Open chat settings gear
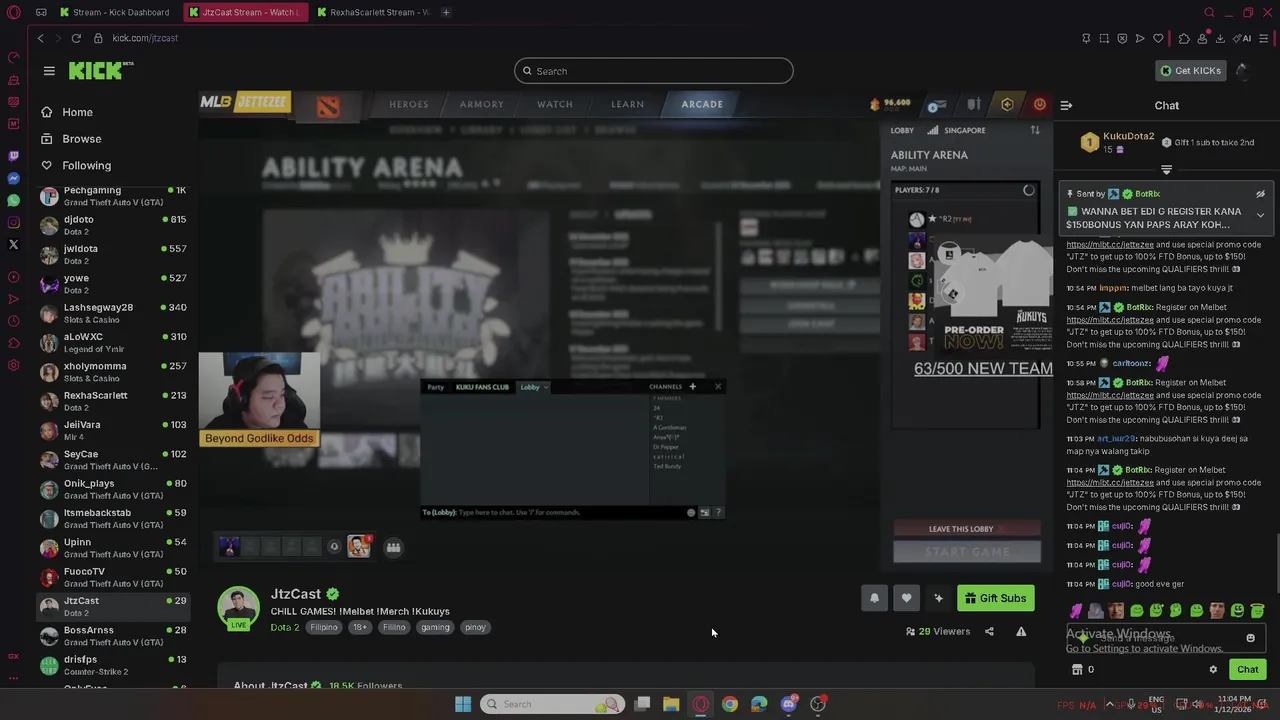 [x=1213, y=670]
